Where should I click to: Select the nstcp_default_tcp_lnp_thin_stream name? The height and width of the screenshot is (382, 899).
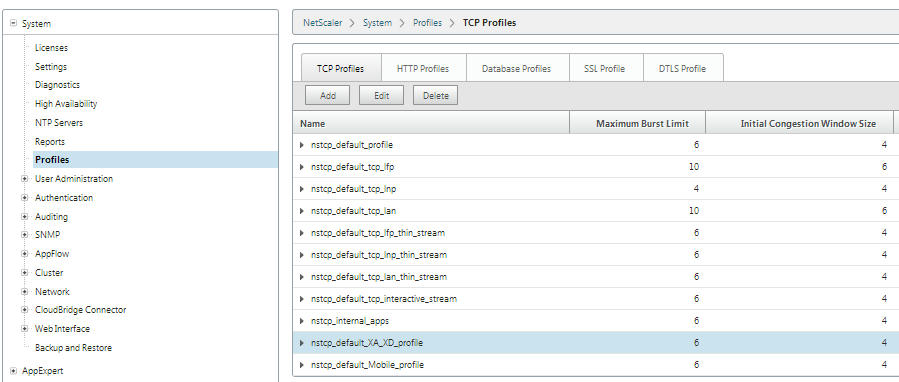tap(379, 255)
